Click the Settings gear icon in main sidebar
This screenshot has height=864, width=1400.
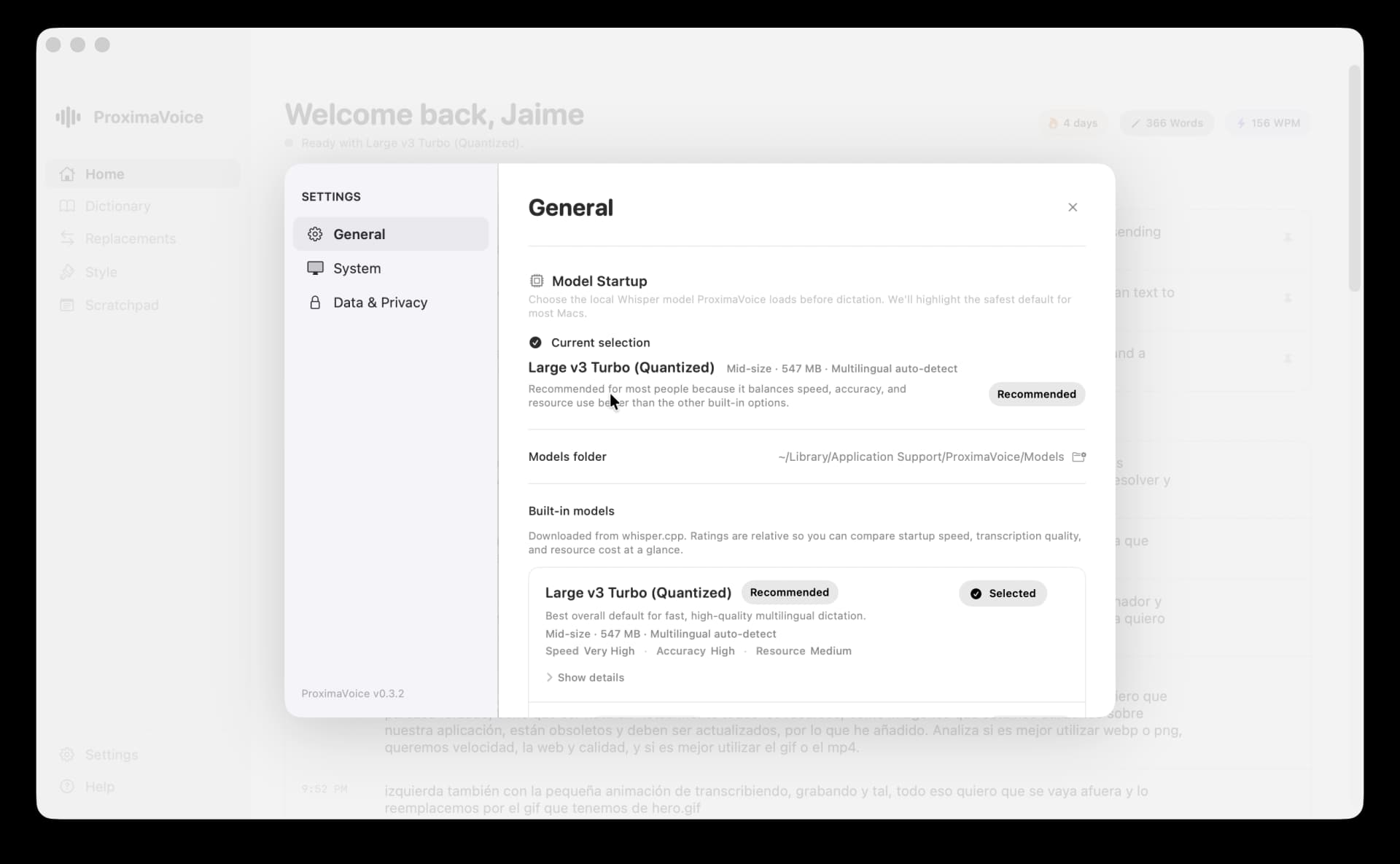pyautogui.click(x=67, y=755)
